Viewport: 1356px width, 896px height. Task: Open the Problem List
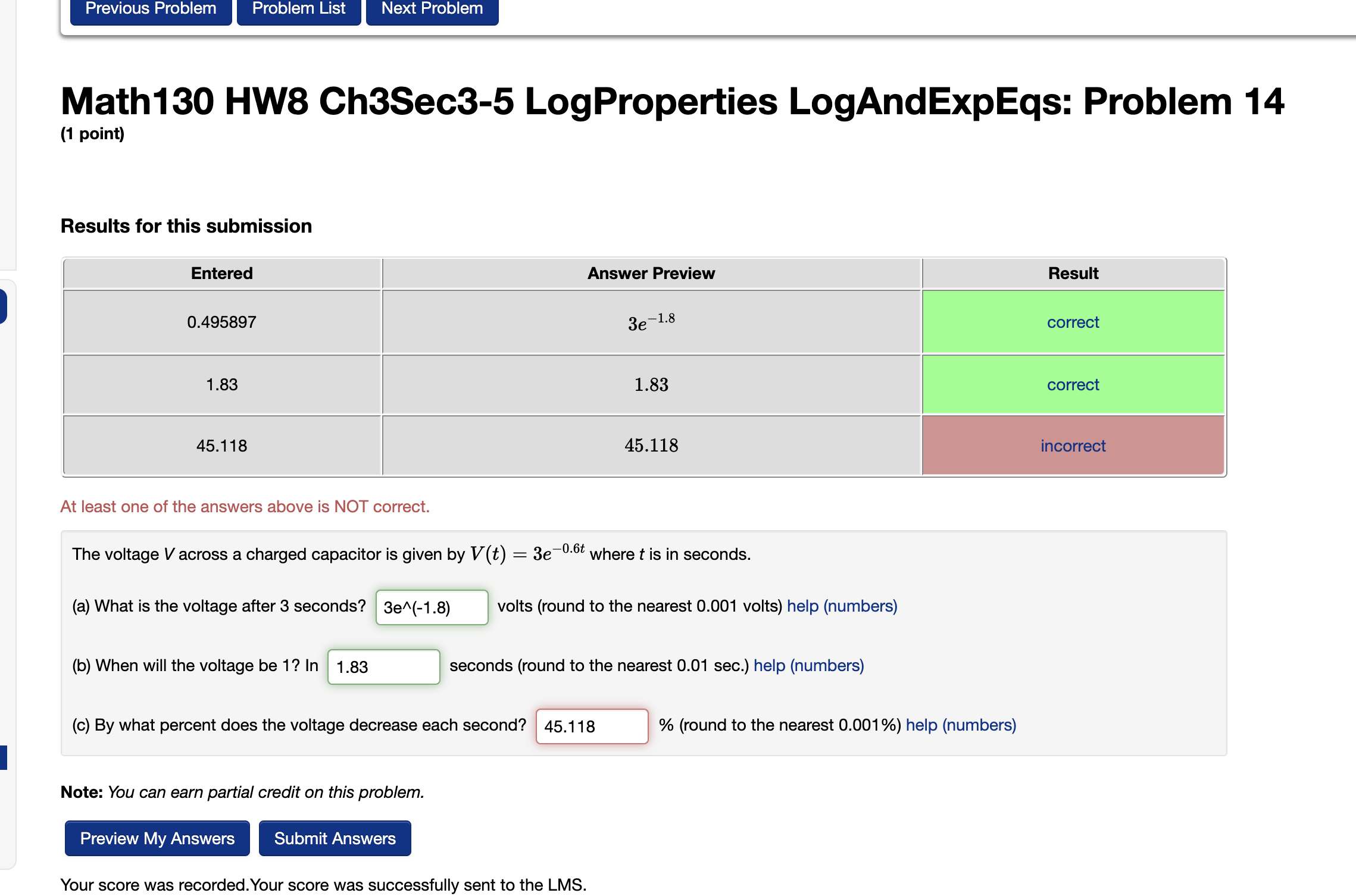point(298,8)
